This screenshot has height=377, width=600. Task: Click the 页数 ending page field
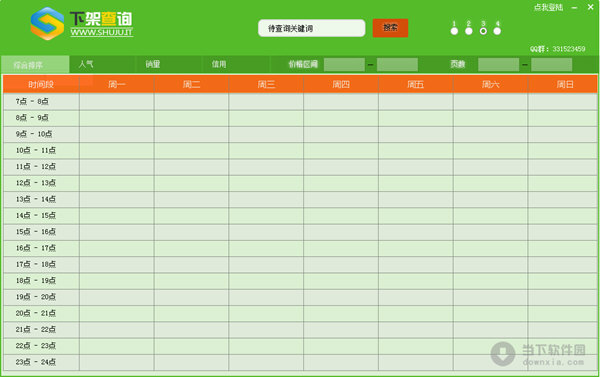551,65
